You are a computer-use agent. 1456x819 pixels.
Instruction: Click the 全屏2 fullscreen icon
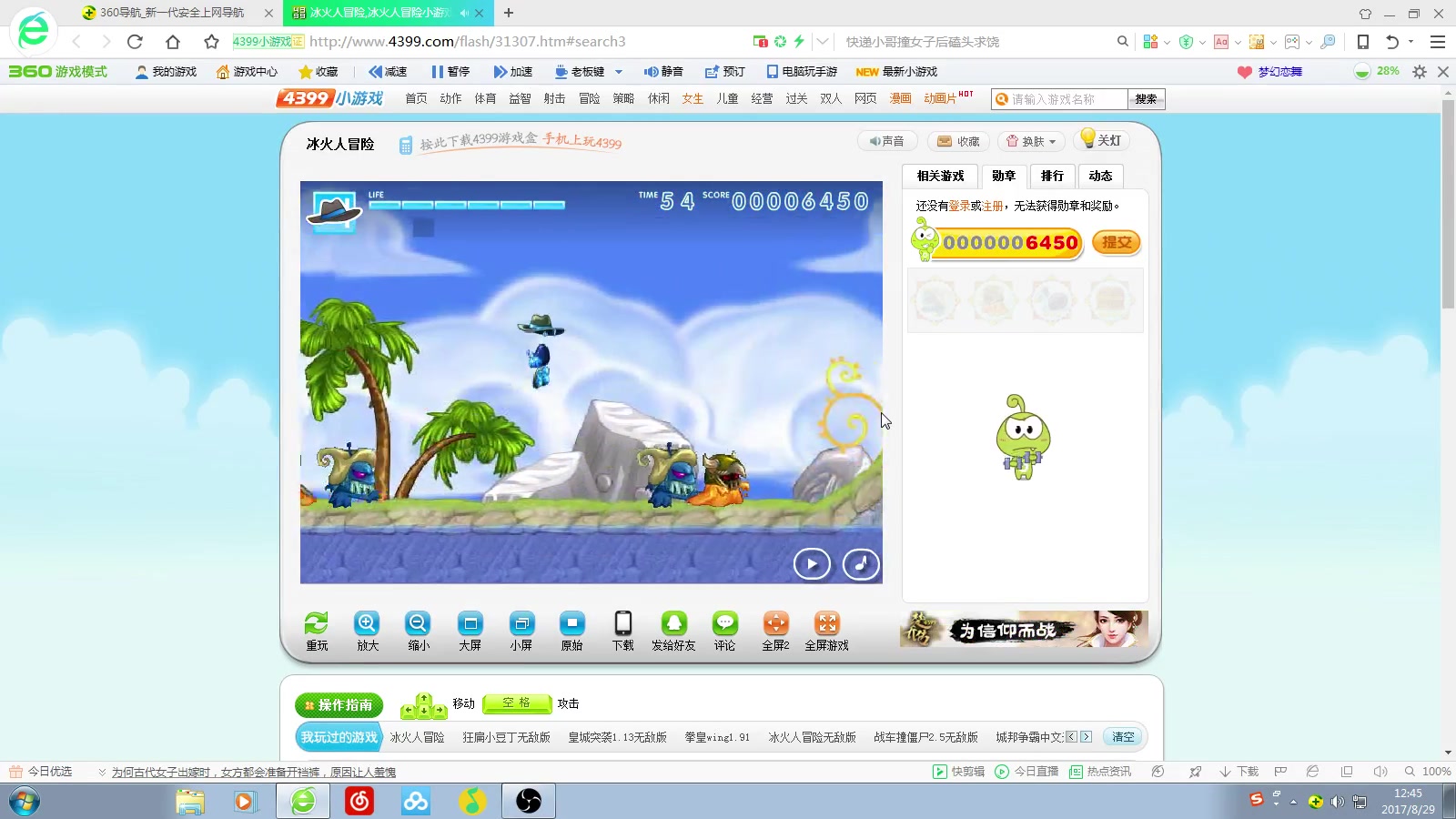click(x=775, y=631)
